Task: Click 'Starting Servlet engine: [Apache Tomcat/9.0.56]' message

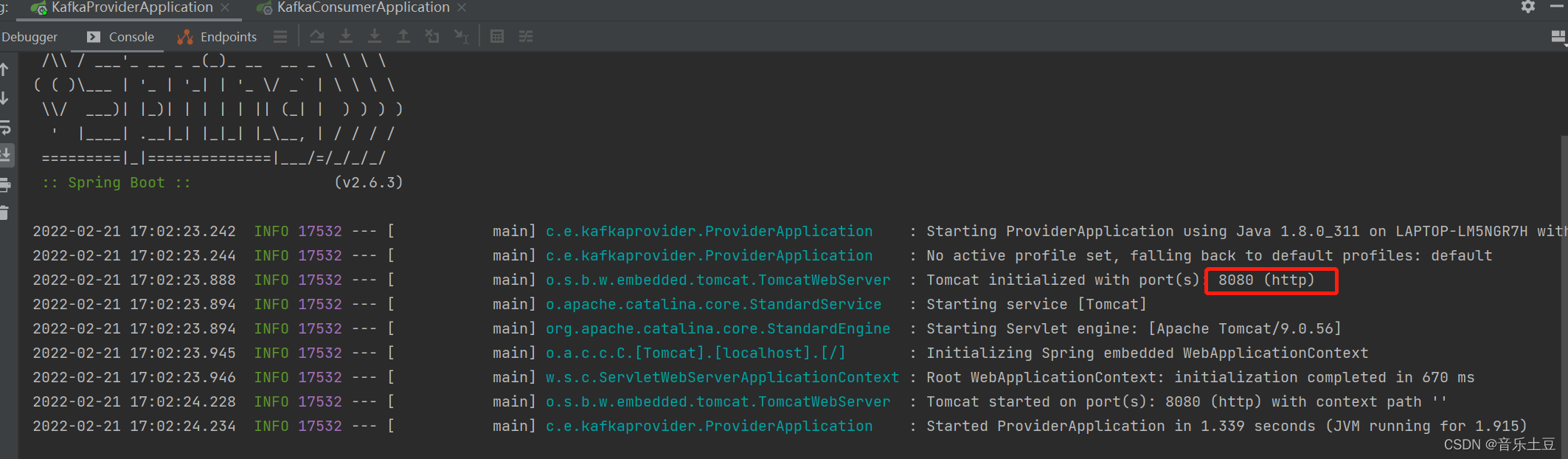Action: click(x=1134, y=328)
